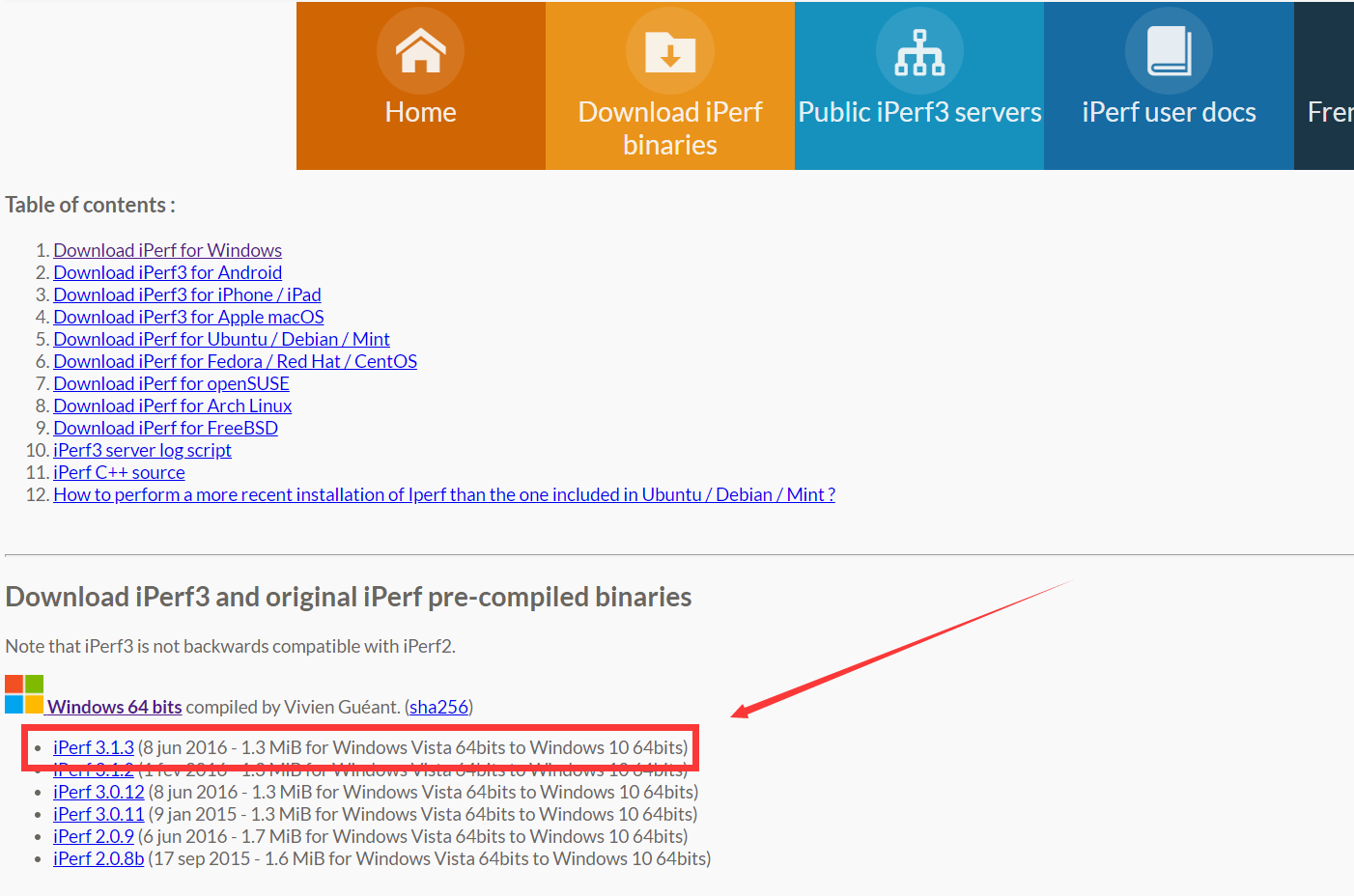Click the Windows 64 bits link
This screenshot has width=1354, height=896.
click(x=114, y=707)
